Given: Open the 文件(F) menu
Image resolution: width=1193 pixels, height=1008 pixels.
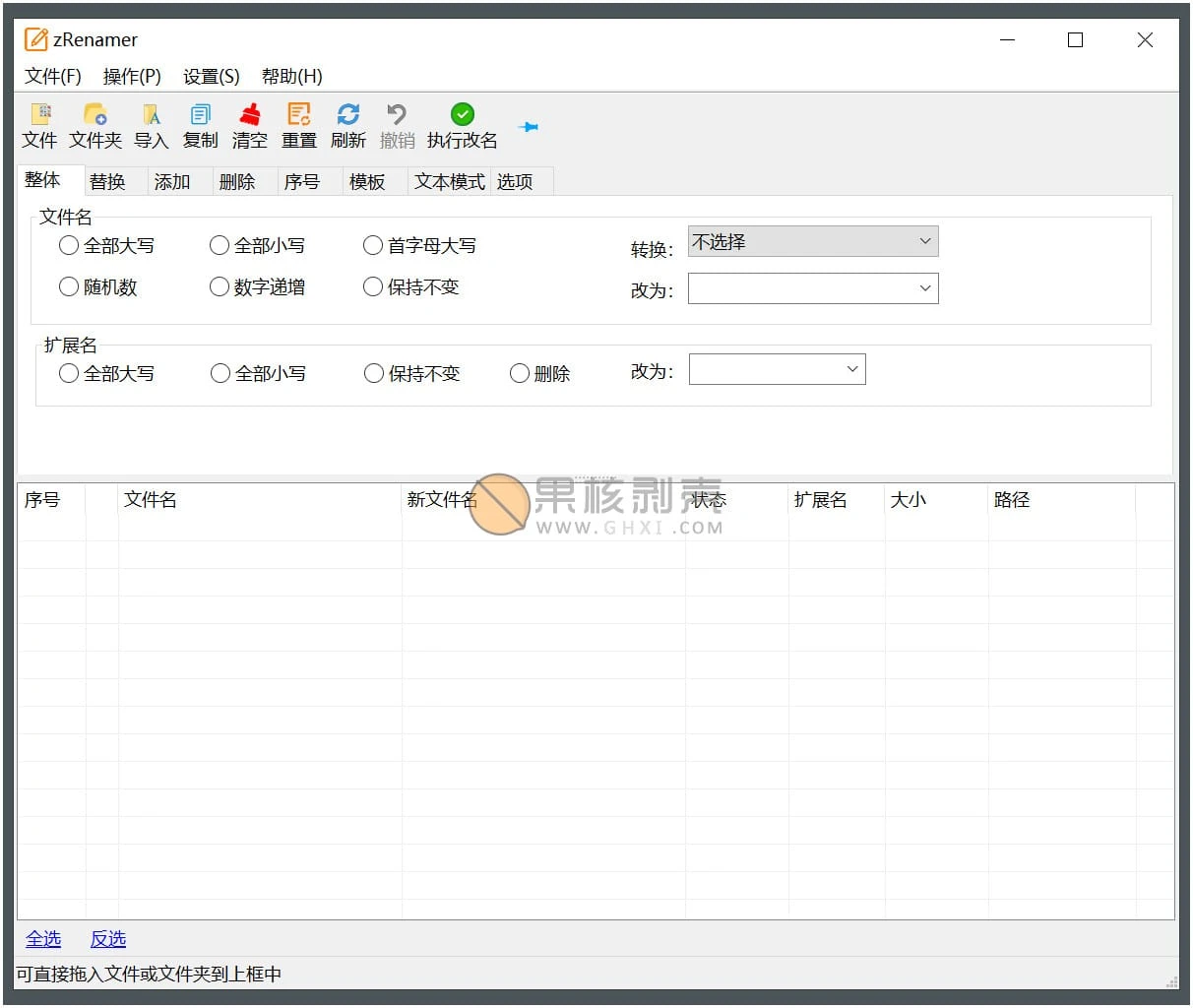Looking at the screenshot, I should pyautogui.click(x=53, y=76).
